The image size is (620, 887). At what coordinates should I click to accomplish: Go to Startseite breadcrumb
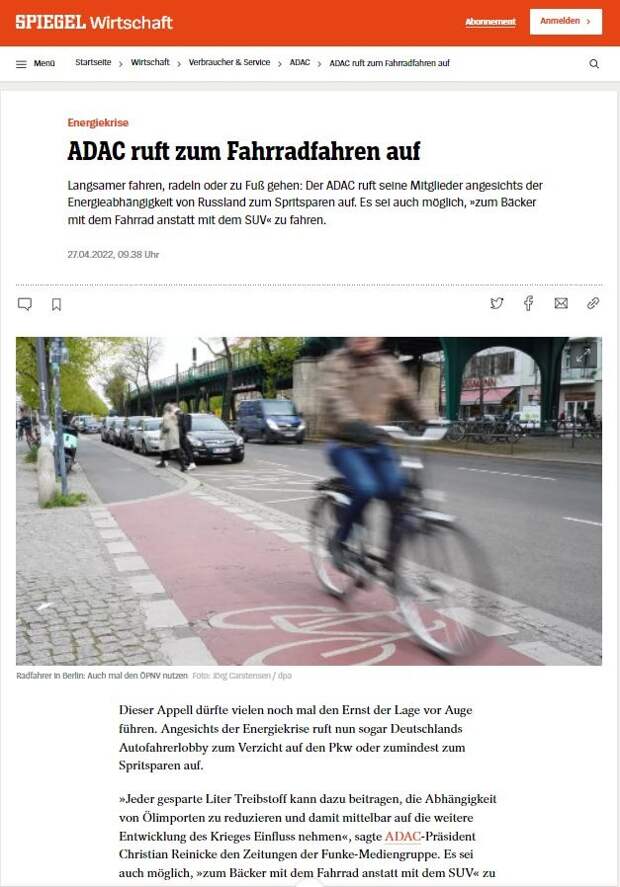point(93,62)
